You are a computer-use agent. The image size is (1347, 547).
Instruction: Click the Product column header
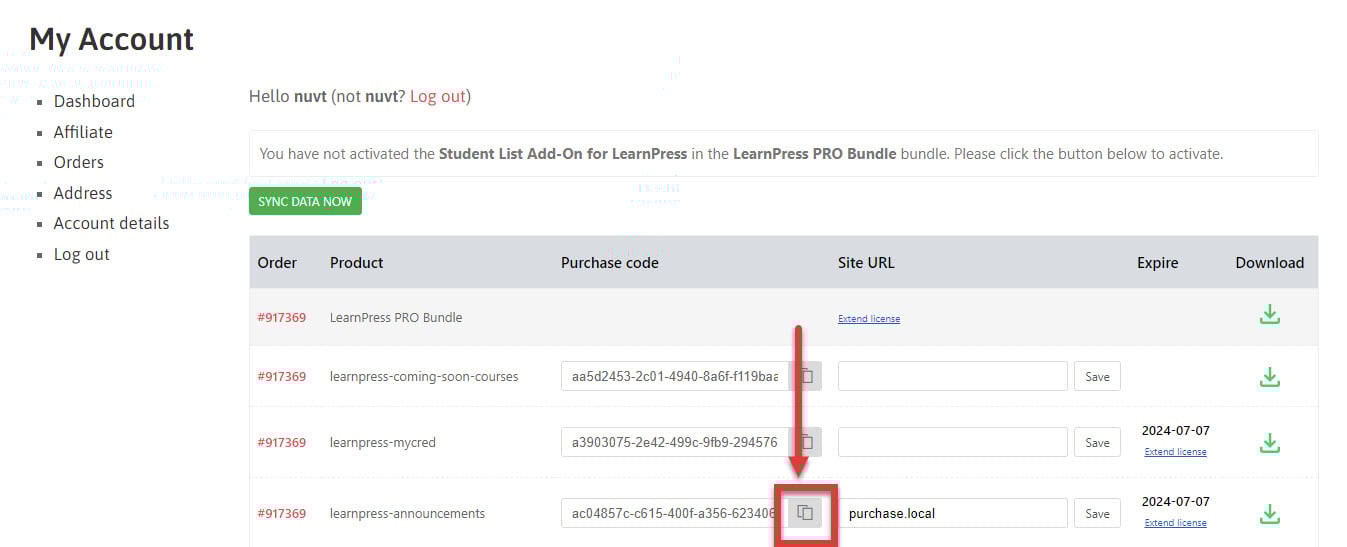click(x=357, y=263)
